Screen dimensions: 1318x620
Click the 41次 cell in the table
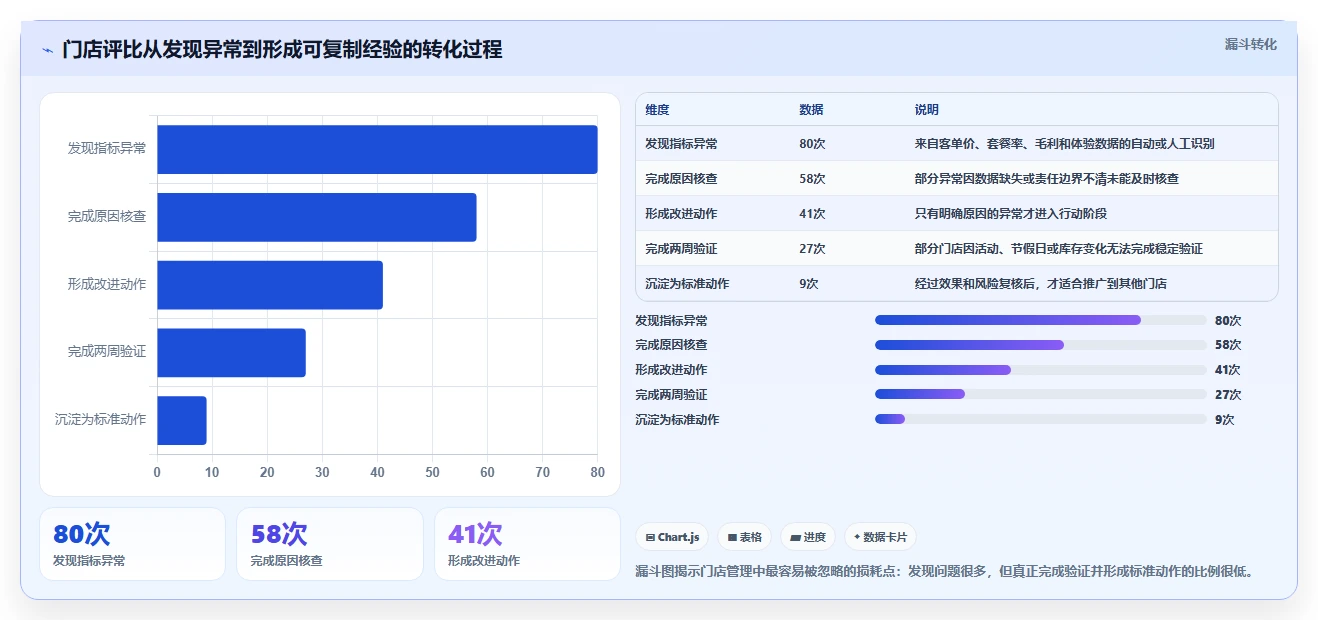coord(812,214)
